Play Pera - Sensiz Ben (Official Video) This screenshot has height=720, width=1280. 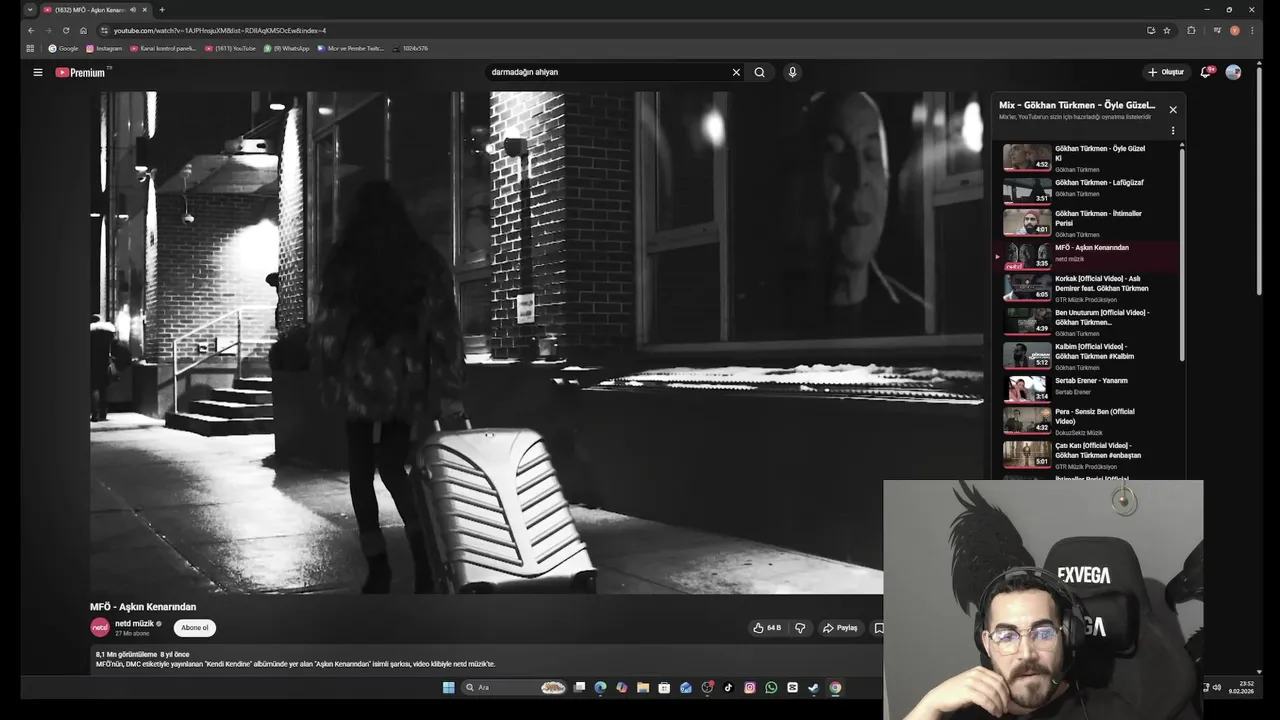click(x=1088, y=421)
